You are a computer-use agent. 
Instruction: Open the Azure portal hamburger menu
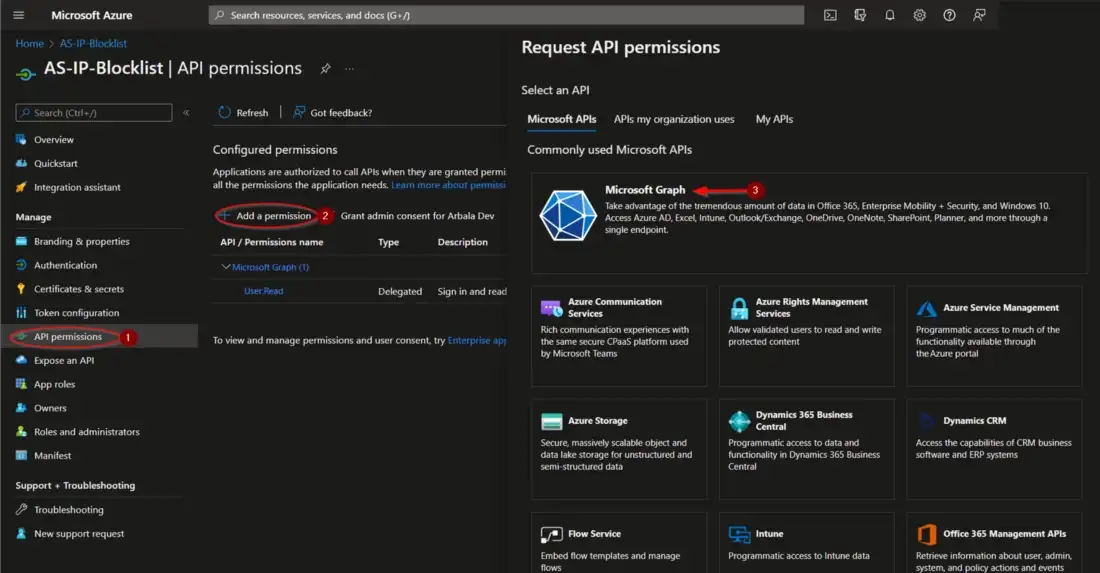pyautogui.click(x=19, y=15)
